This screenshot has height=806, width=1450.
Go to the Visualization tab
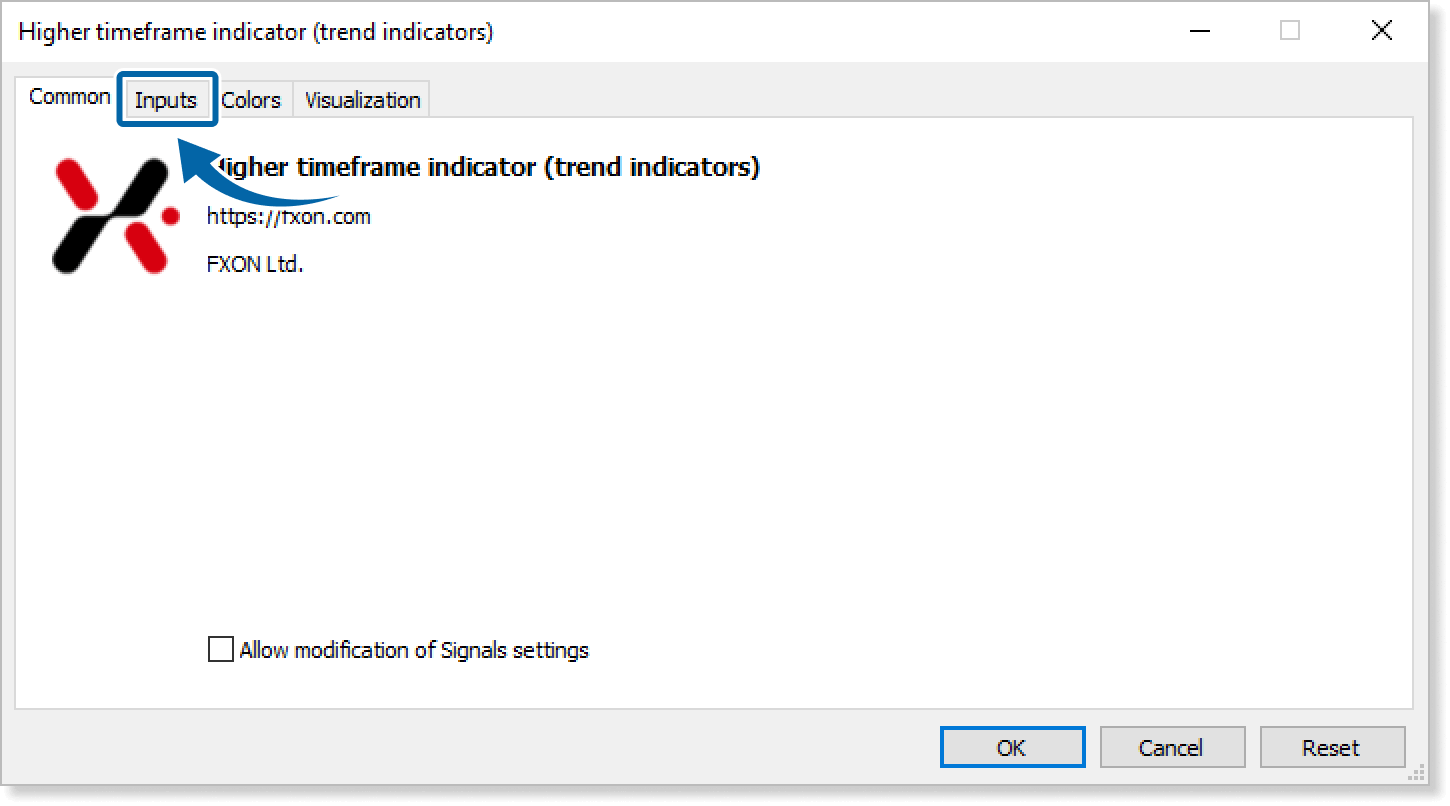click(x=362, y=100)
